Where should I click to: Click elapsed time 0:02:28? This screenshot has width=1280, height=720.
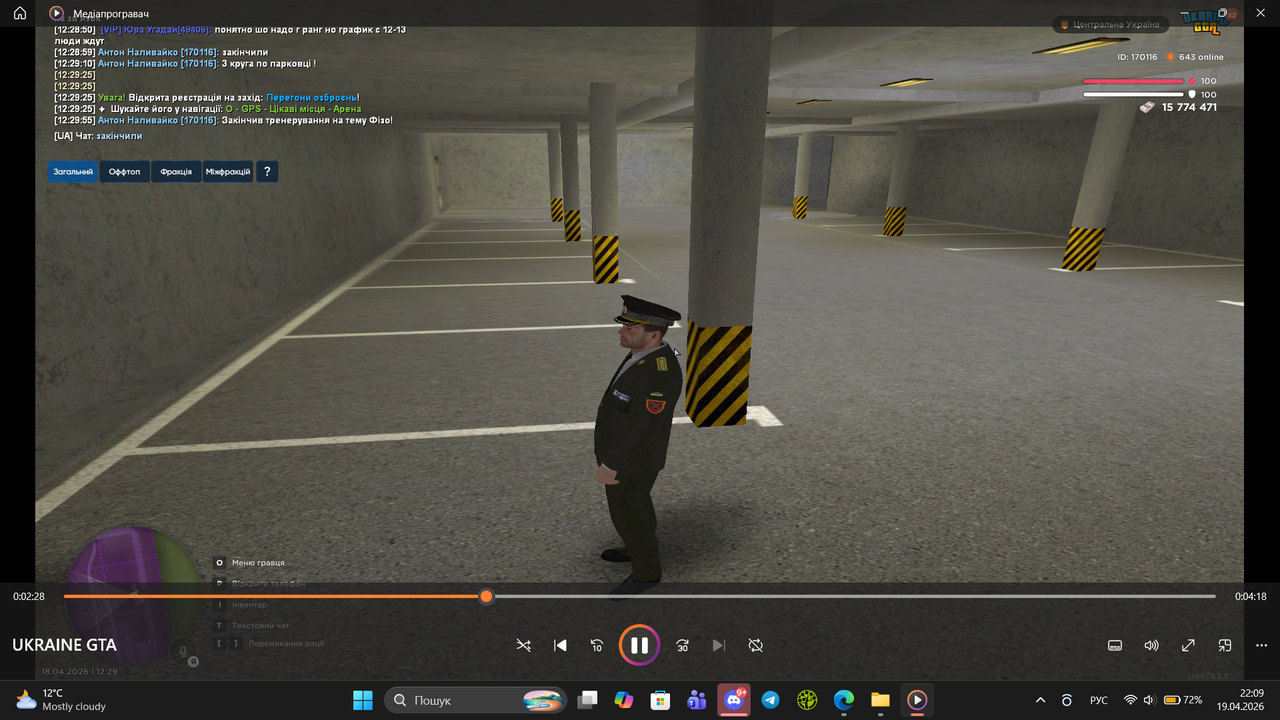(29, 596)
